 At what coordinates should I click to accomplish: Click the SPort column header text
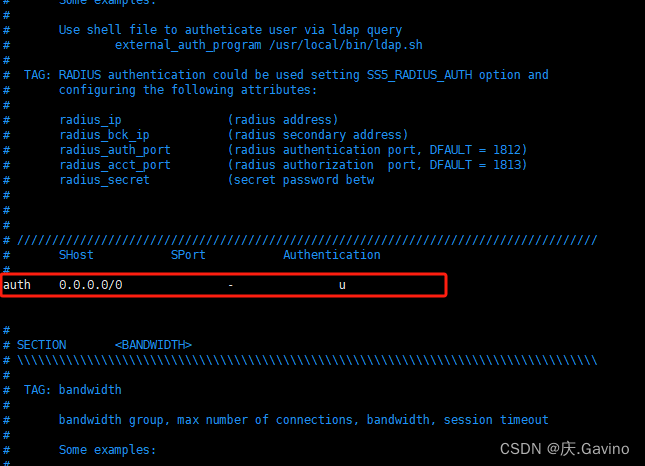coord(188,255)
